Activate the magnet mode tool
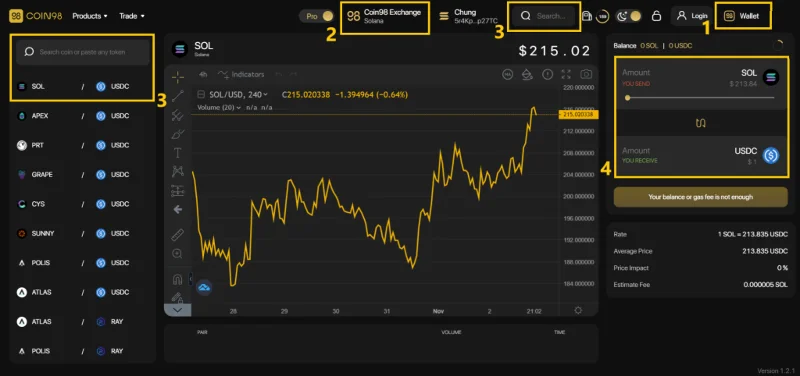The width and height of the screenshot is (800, 376). 178,279
